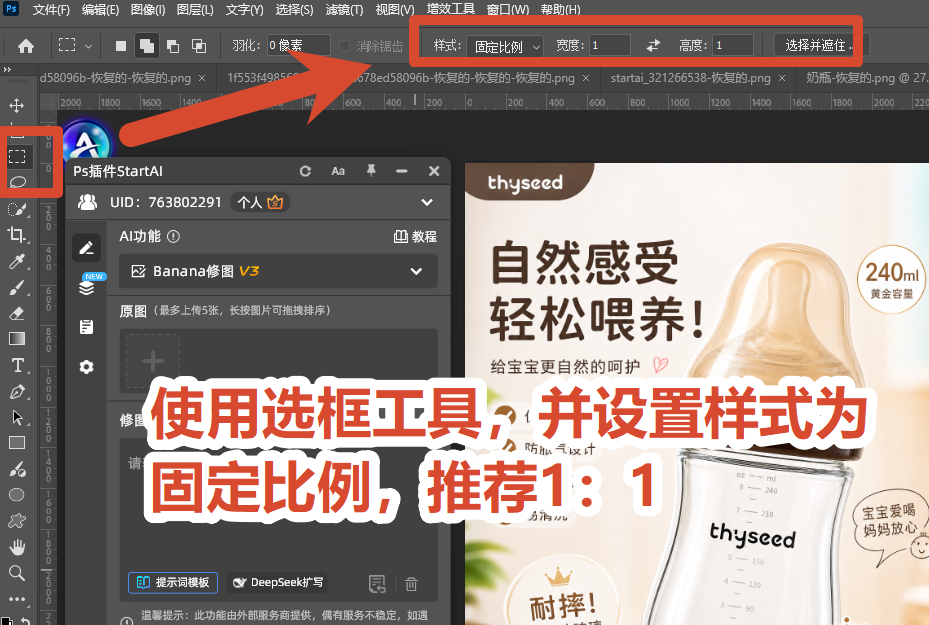Expand the UID account chevron

tap(427, 203)
